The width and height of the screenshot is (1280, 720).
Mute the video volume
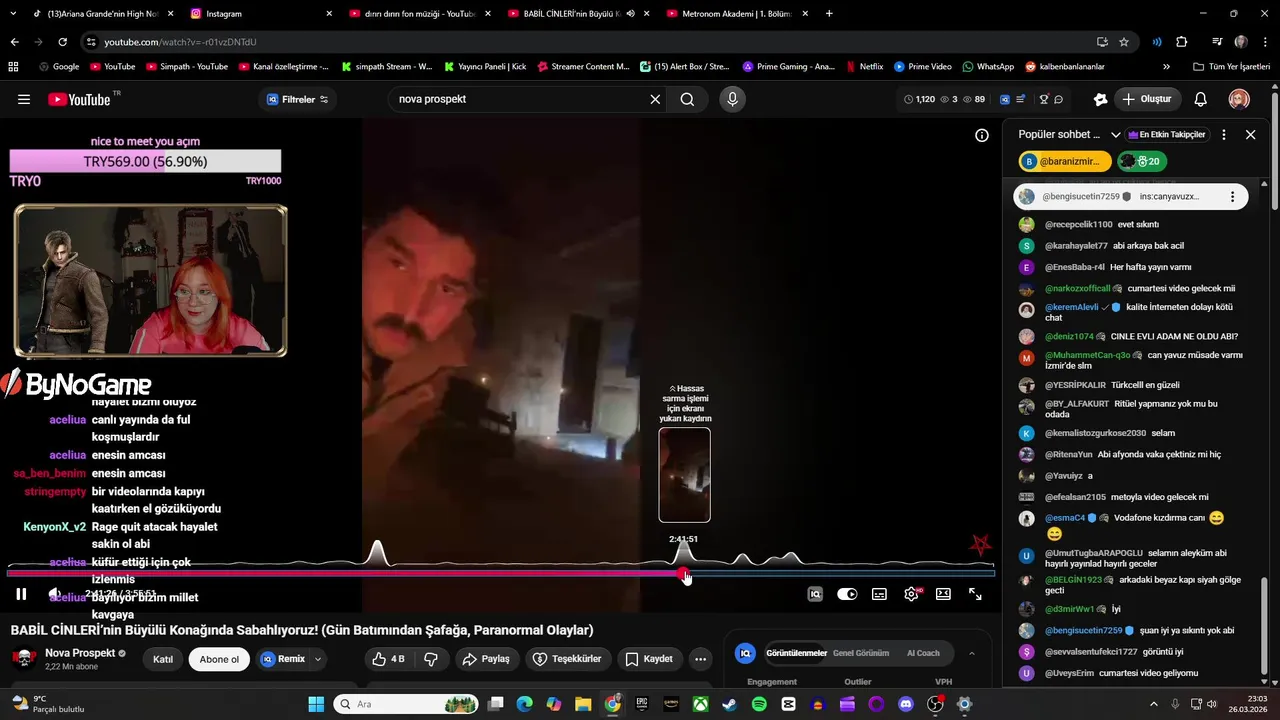[x=55, y=594]
